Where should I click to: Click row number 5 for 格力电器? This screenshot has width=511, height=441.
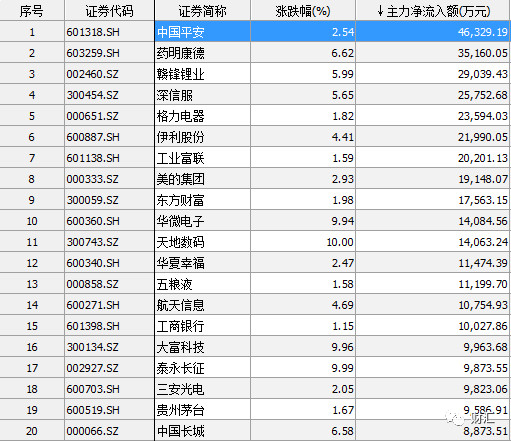pos(32,116)
